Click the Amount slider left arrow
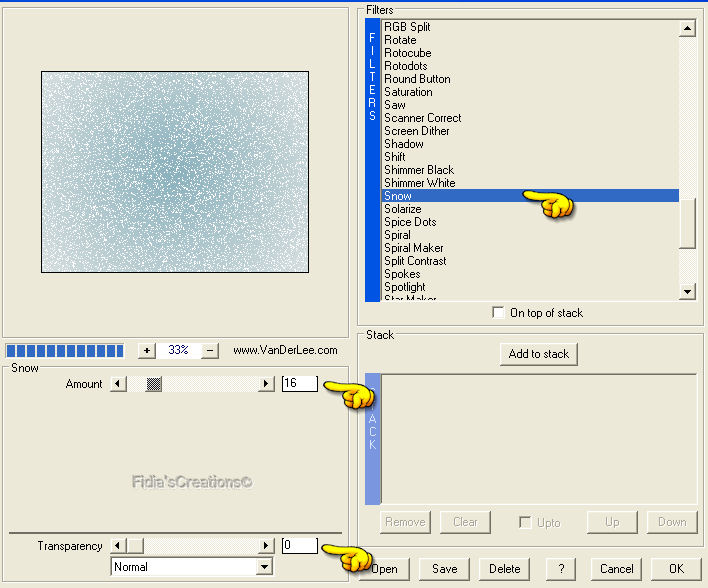This screenshot has width=708, height=588. pos(118,384)
